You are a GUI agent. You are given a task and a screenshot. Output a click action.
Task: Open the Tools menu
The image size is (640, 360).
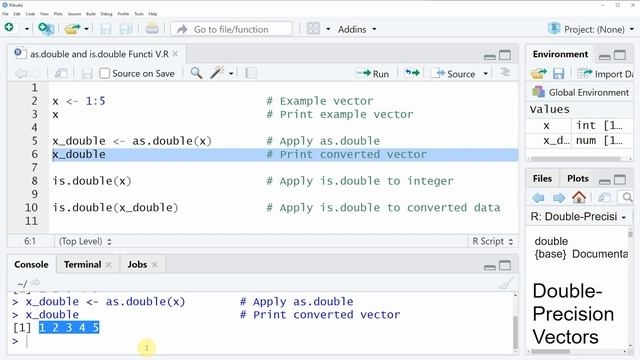(x=139, y=14)
